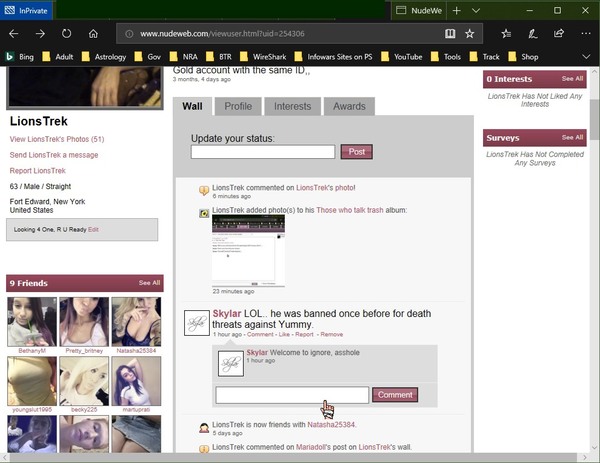
Task: Click the Comment button under Skylar's post
Action: point(395,395)
